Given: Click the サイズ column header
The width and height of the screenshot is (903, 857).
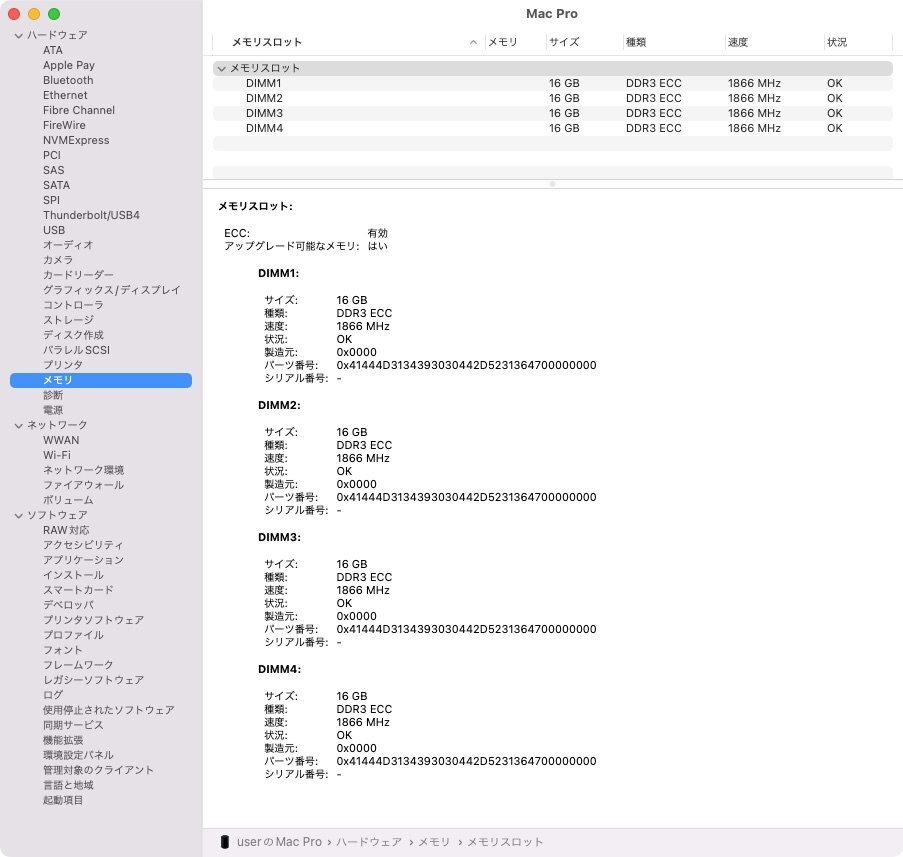Looking at the screenshot, I should 564,42.
